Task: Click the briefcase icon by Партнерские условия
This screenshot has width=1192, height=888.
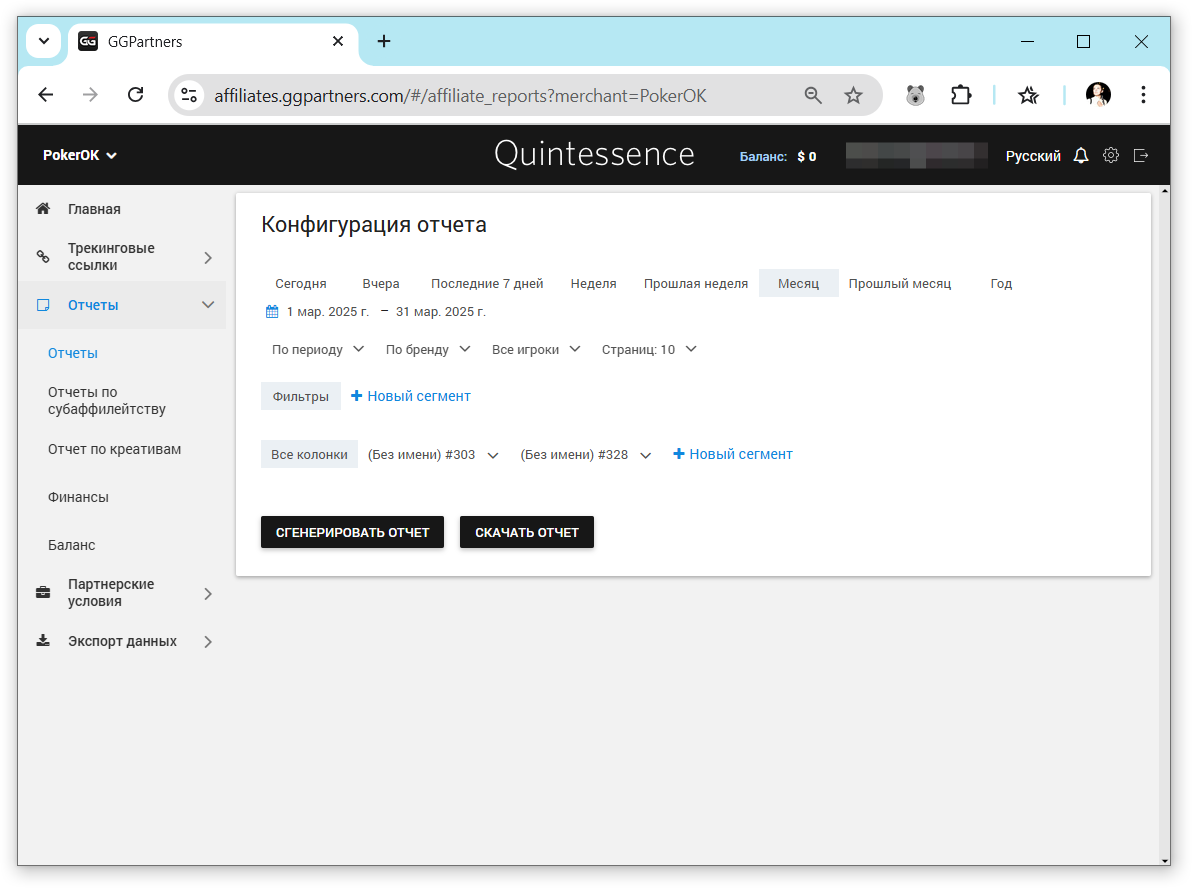Action: tap(43, 592)
